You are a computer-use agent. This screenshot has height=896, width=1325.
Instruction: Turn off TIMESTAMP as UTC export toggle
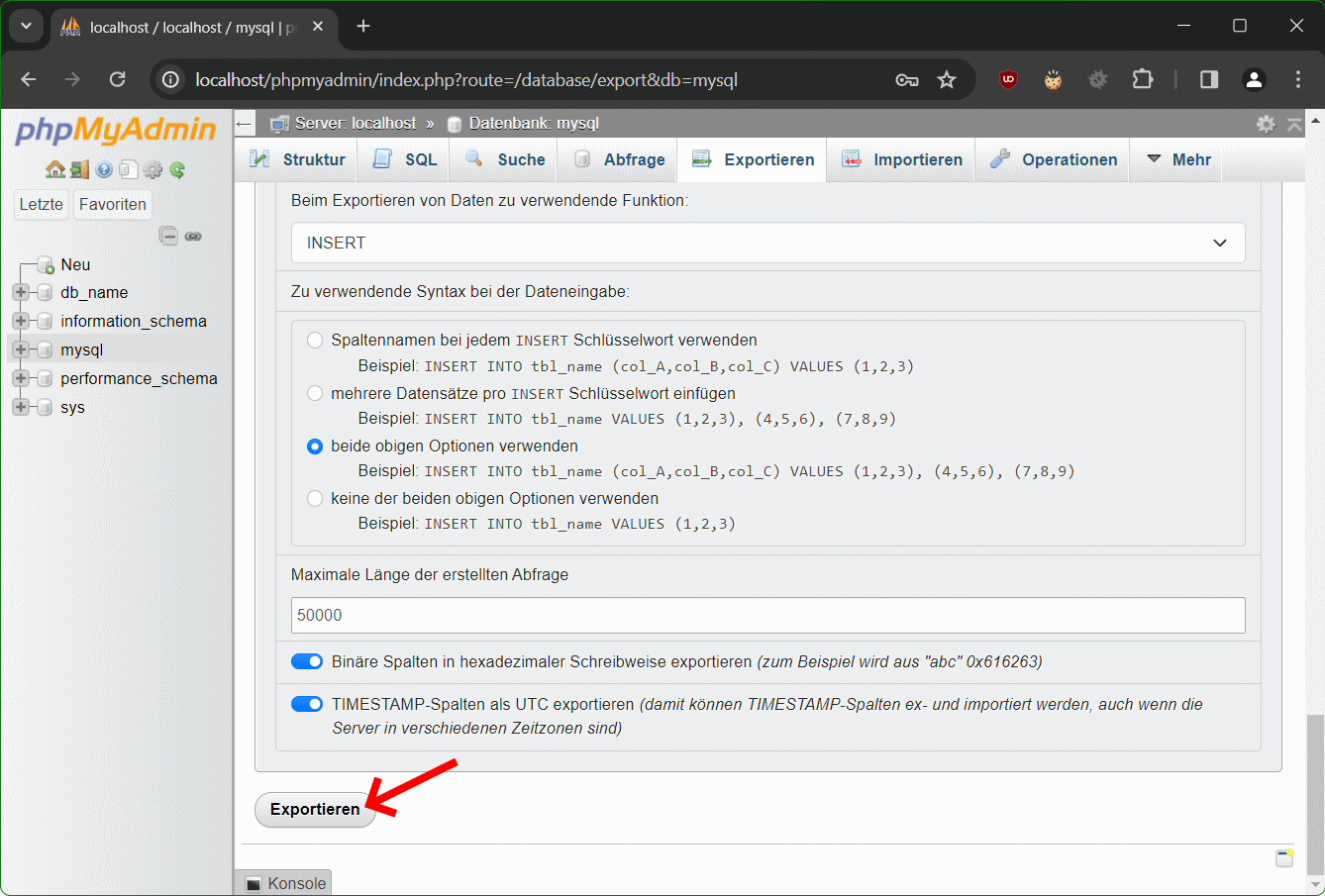pyautogui.click(x=307, y=704)
